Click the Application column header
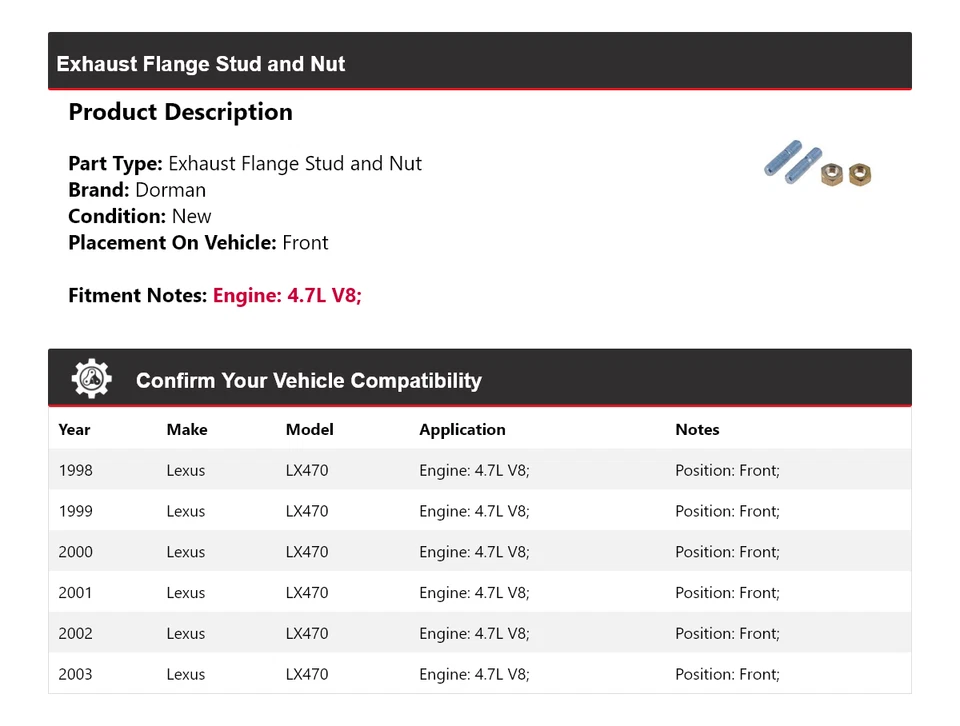 462,429
